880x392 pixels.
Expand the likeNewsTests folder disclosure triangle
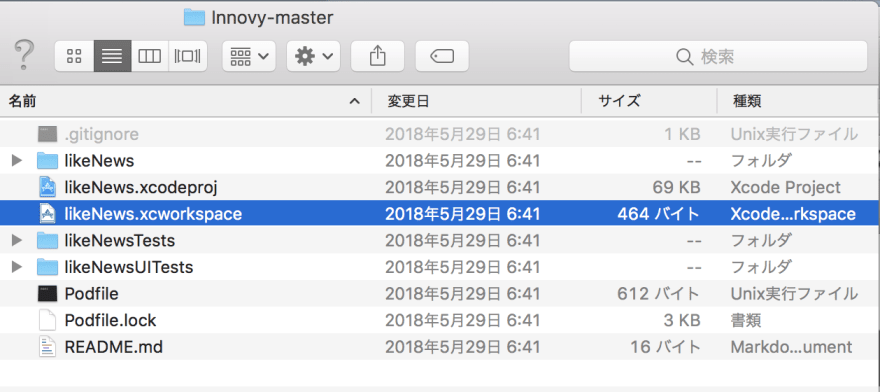(17, 240)
